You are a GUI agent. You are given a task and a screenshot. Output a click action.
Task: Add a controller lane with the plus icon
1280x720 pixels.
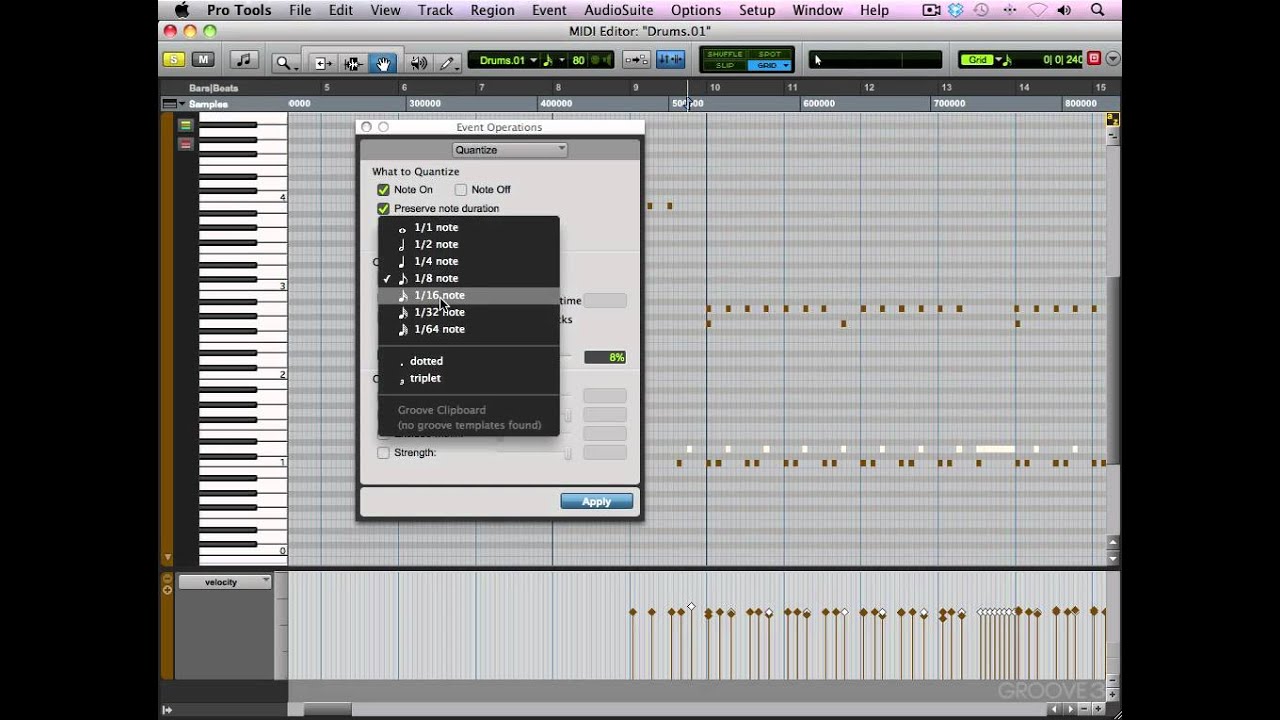point(167,590)
